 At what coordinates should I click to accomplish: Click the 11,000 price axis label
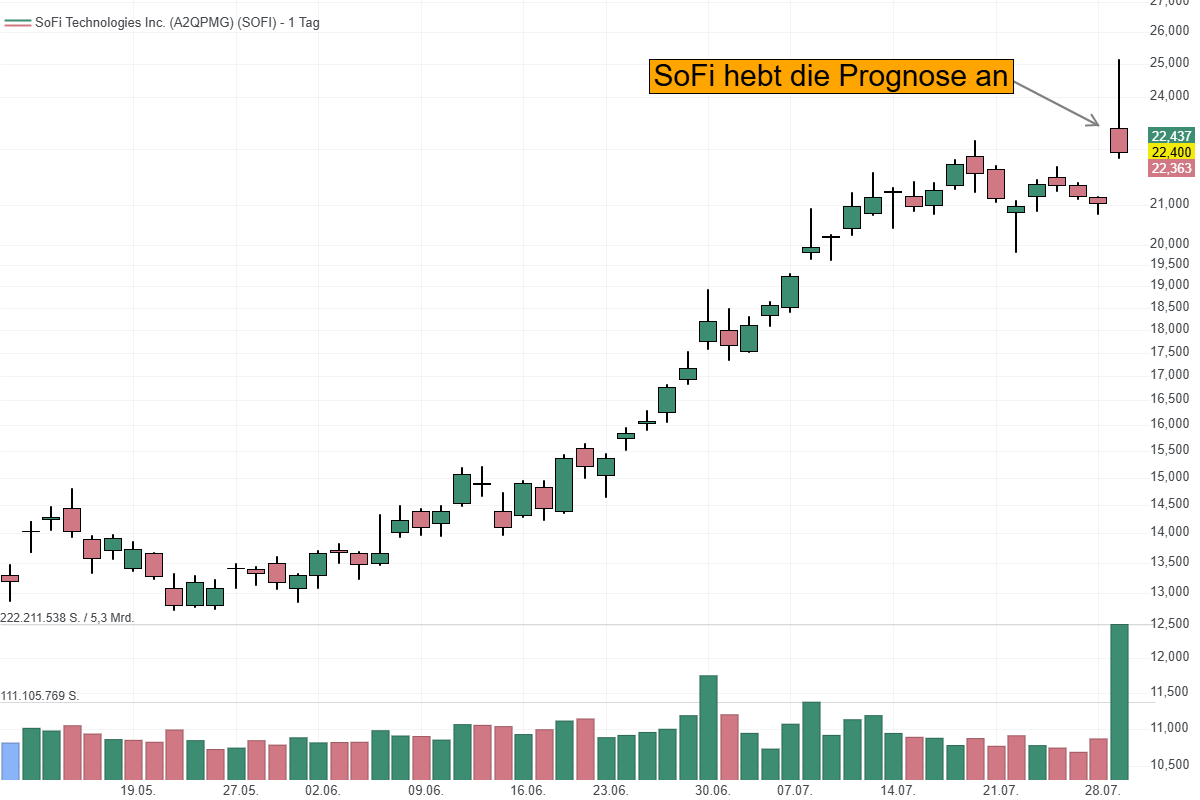coord(1170,728)
